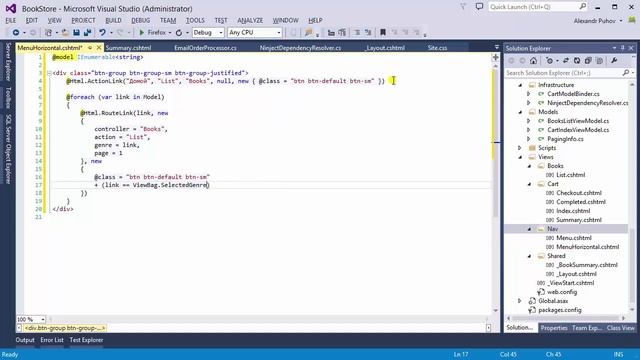Click the Comment Selection toolbar icon

(331, 33)
